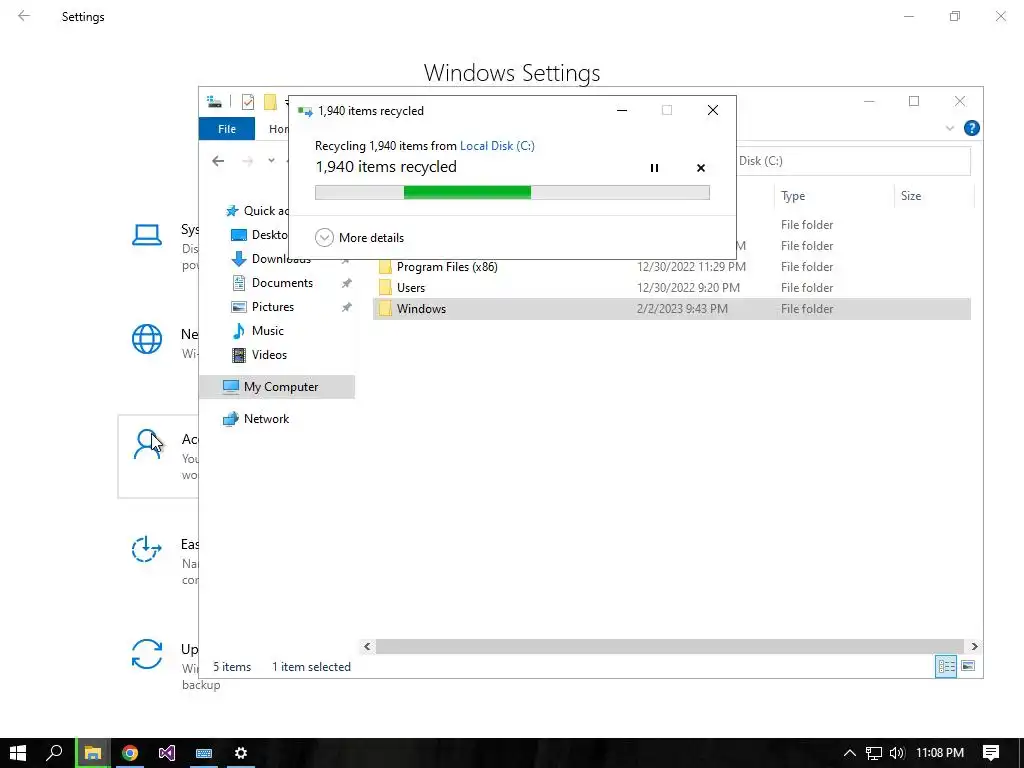The width and height of the screenshot is (1024, 768).
Task: Open File Explorer from the taskbar
Action: click(x=93, y=753)
